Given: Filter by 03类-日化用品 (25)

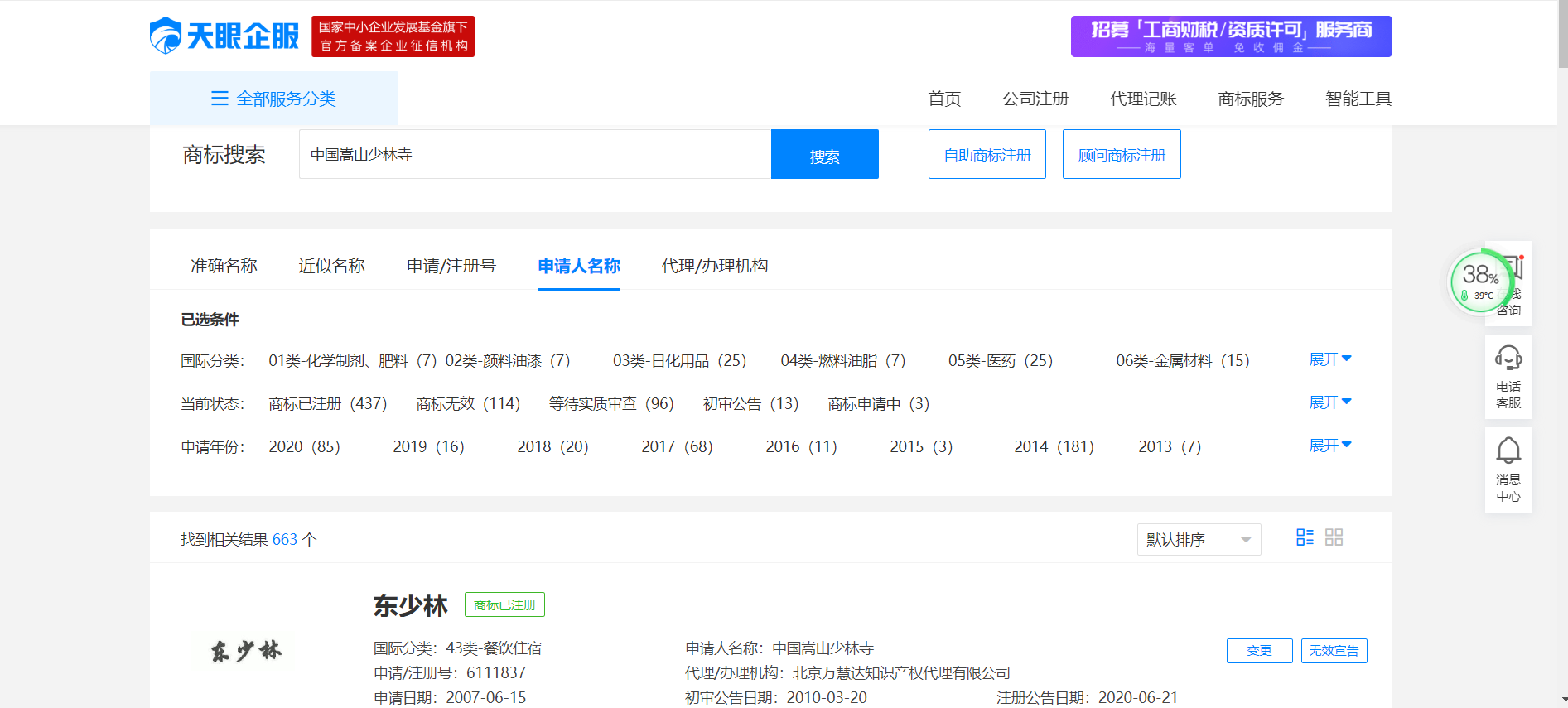Looking at the screenshot, I should click(679, 360).
